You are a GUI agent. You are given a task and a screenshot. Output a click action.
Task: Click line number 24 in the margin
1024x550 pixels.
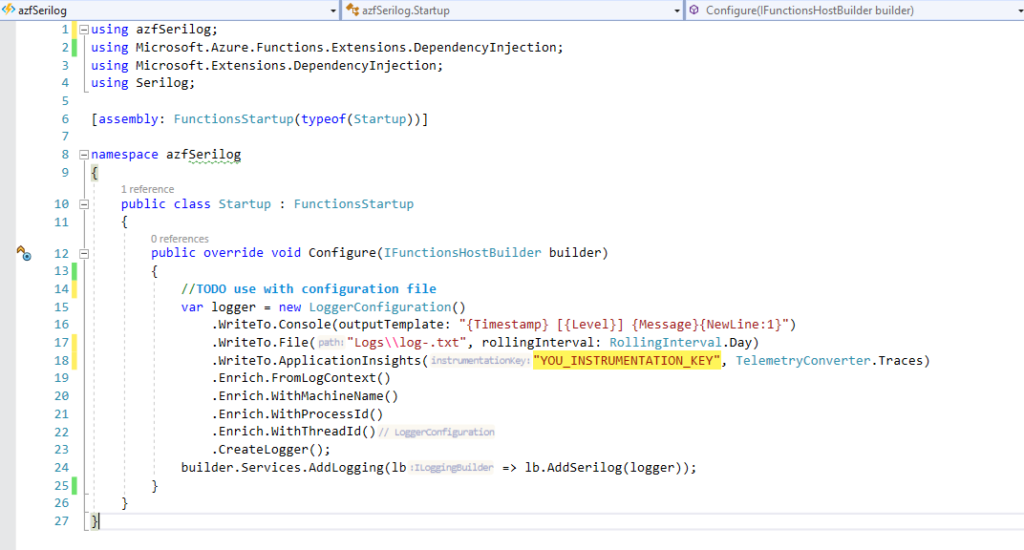coord(60,467)
